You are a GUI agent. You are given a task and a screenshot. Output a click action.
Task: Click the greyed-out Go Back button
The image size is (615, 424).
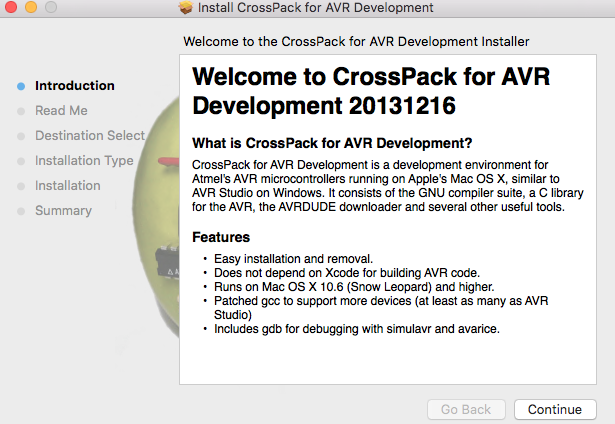click(x=466, y=409)
